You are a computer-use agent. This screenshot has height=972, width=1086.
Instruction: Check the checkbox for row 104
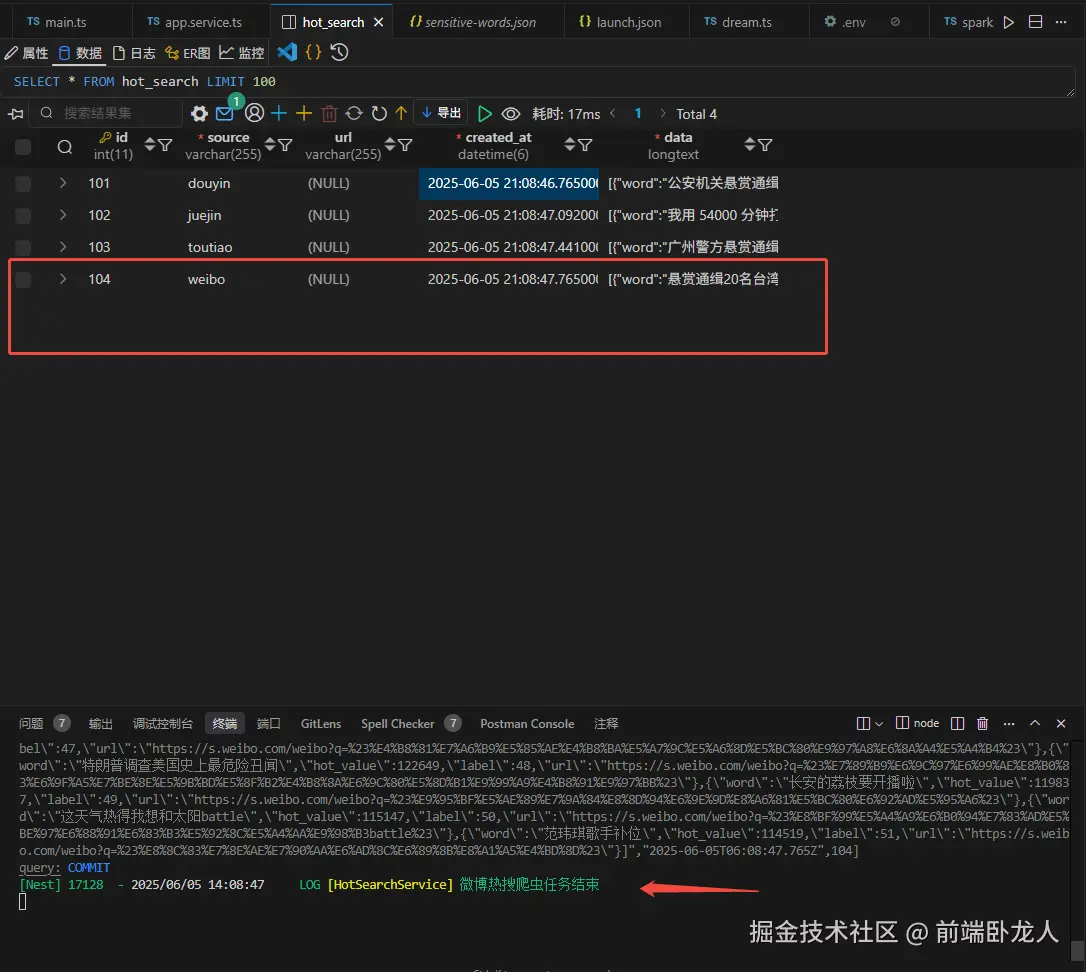[23, 279]
